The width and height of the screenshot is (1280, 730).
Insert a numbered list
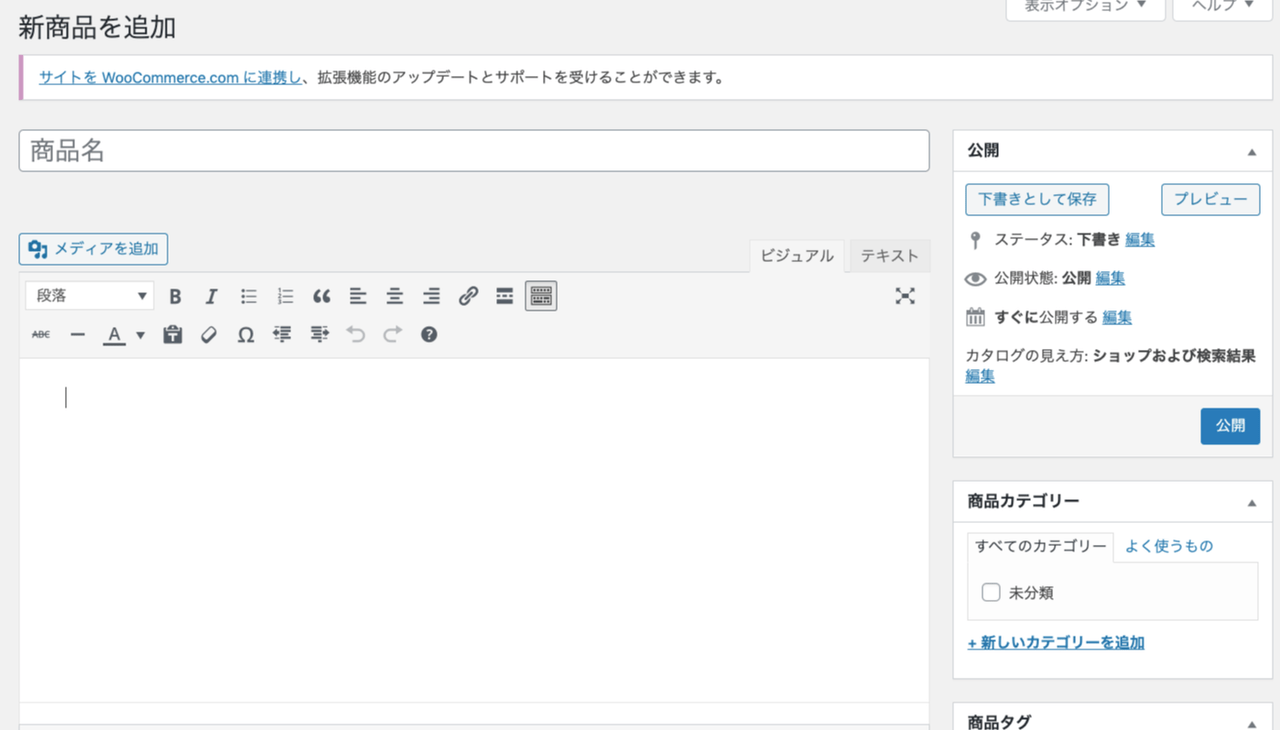click(285, 296)
